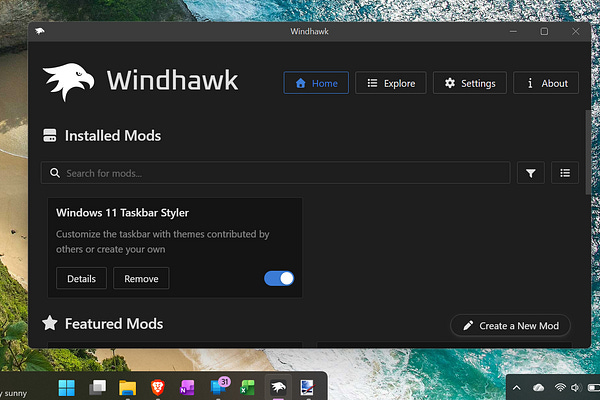Open the Home tab
This screenshot has height=400, width=600.
[x=316, y=83]
